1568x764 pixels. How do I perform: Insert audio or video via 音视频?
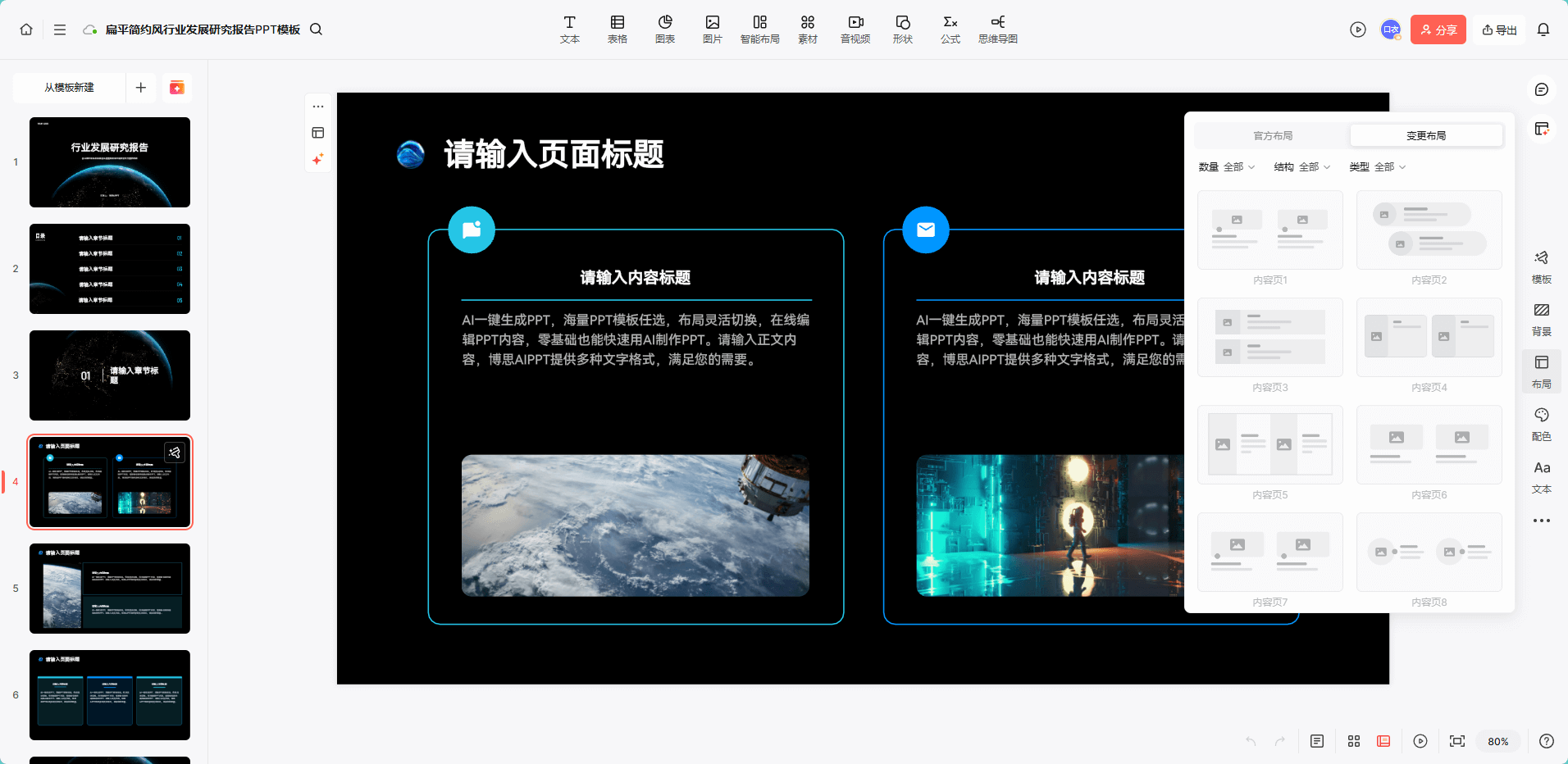[855, 30]
